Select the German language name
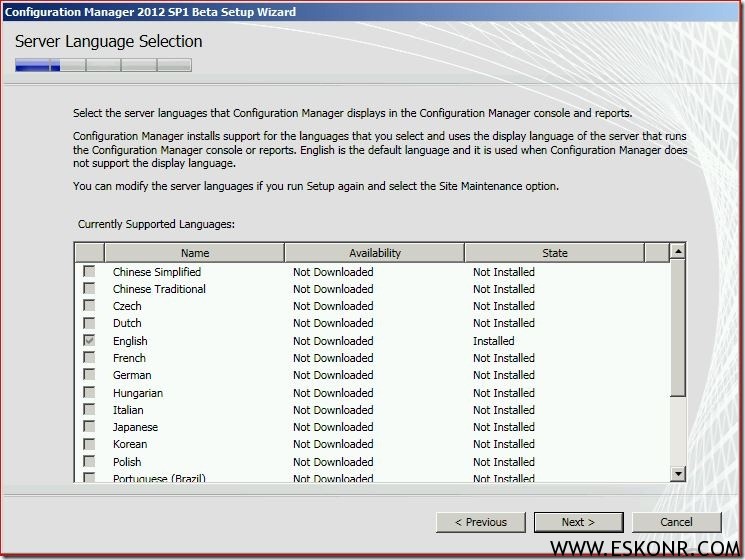The height and width of the screenshot is (560, 745). point(132,375)
